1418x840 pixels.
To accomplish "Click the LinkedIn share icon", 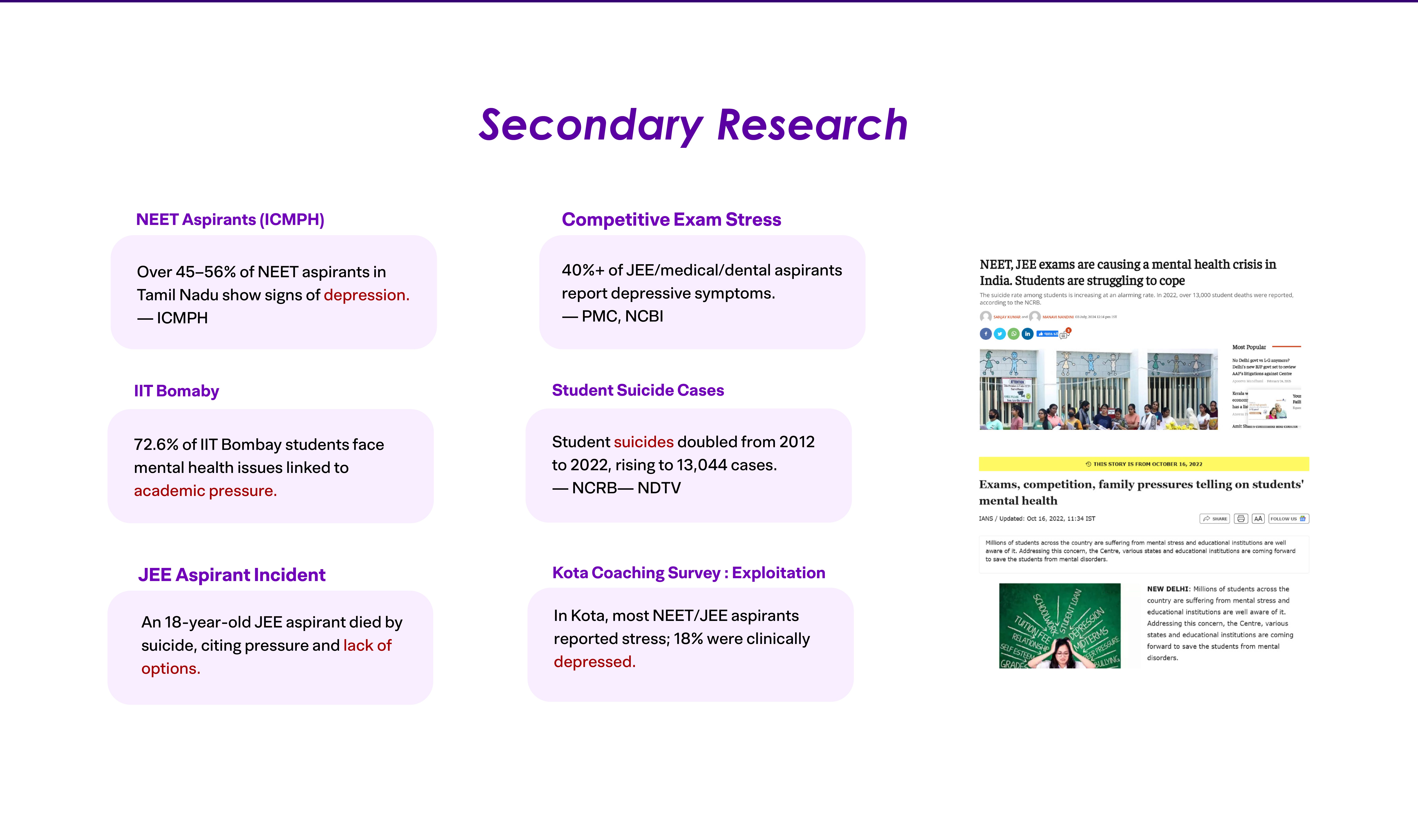I will coord(1028,334).
